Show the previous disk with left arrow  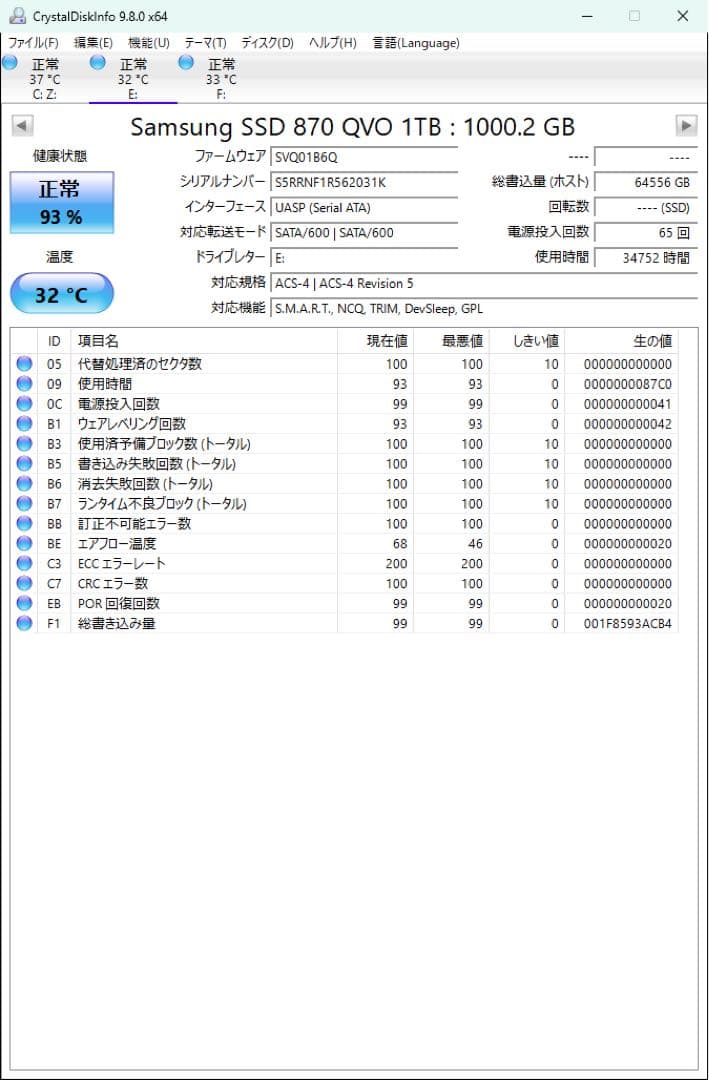click(23, 126)
